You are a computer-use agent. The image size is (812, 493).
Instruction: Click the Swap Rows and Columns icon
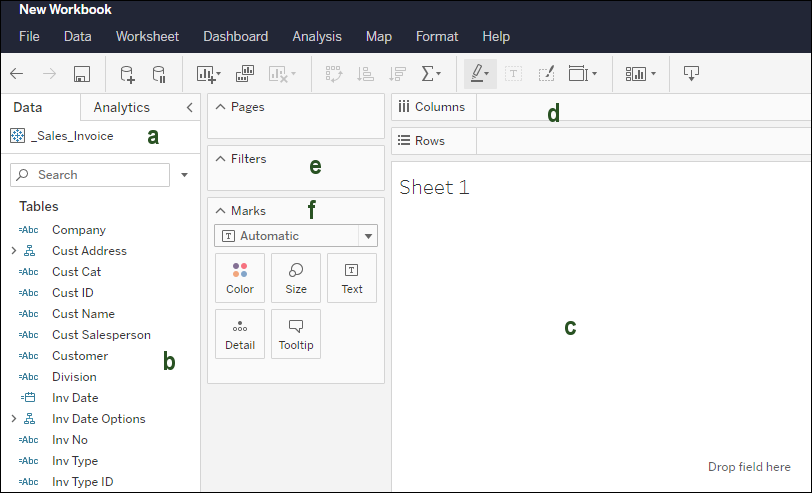[334, 73]
